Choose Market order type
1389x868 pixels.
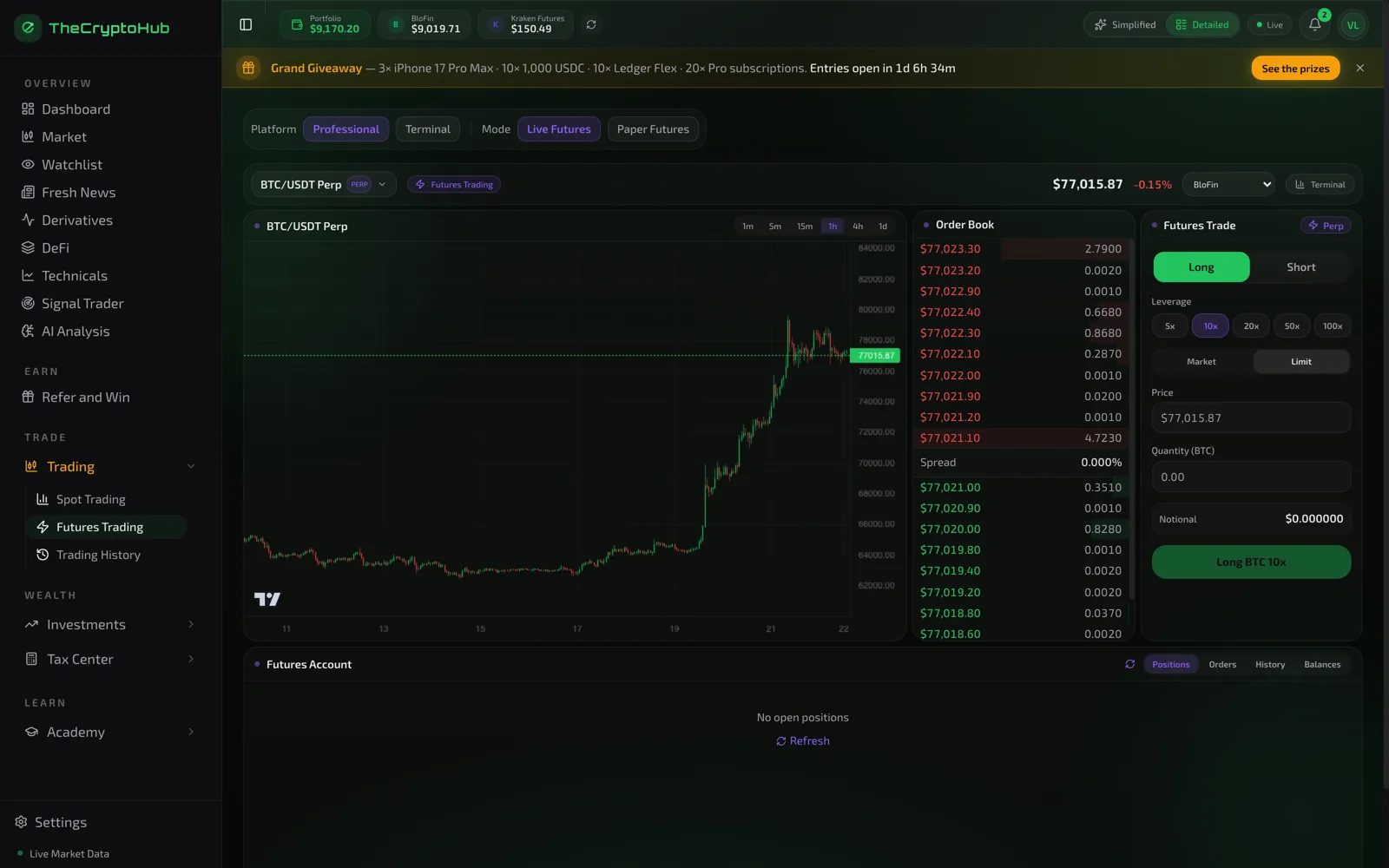coord(1201,362)
